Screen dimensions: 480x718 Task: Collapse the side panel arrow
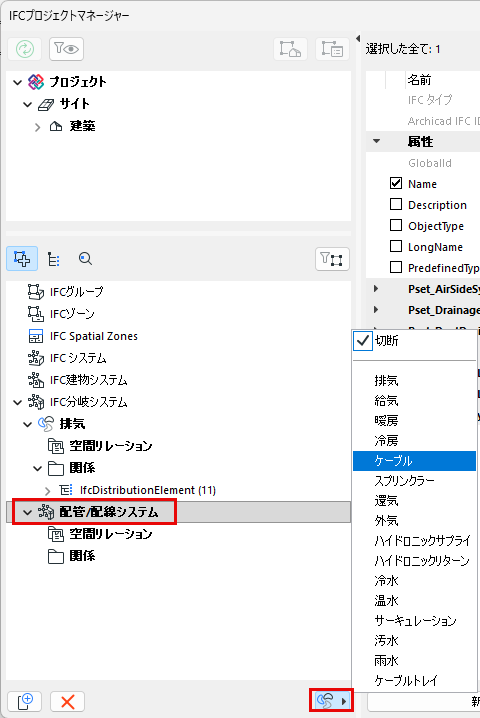click(358, 38)
